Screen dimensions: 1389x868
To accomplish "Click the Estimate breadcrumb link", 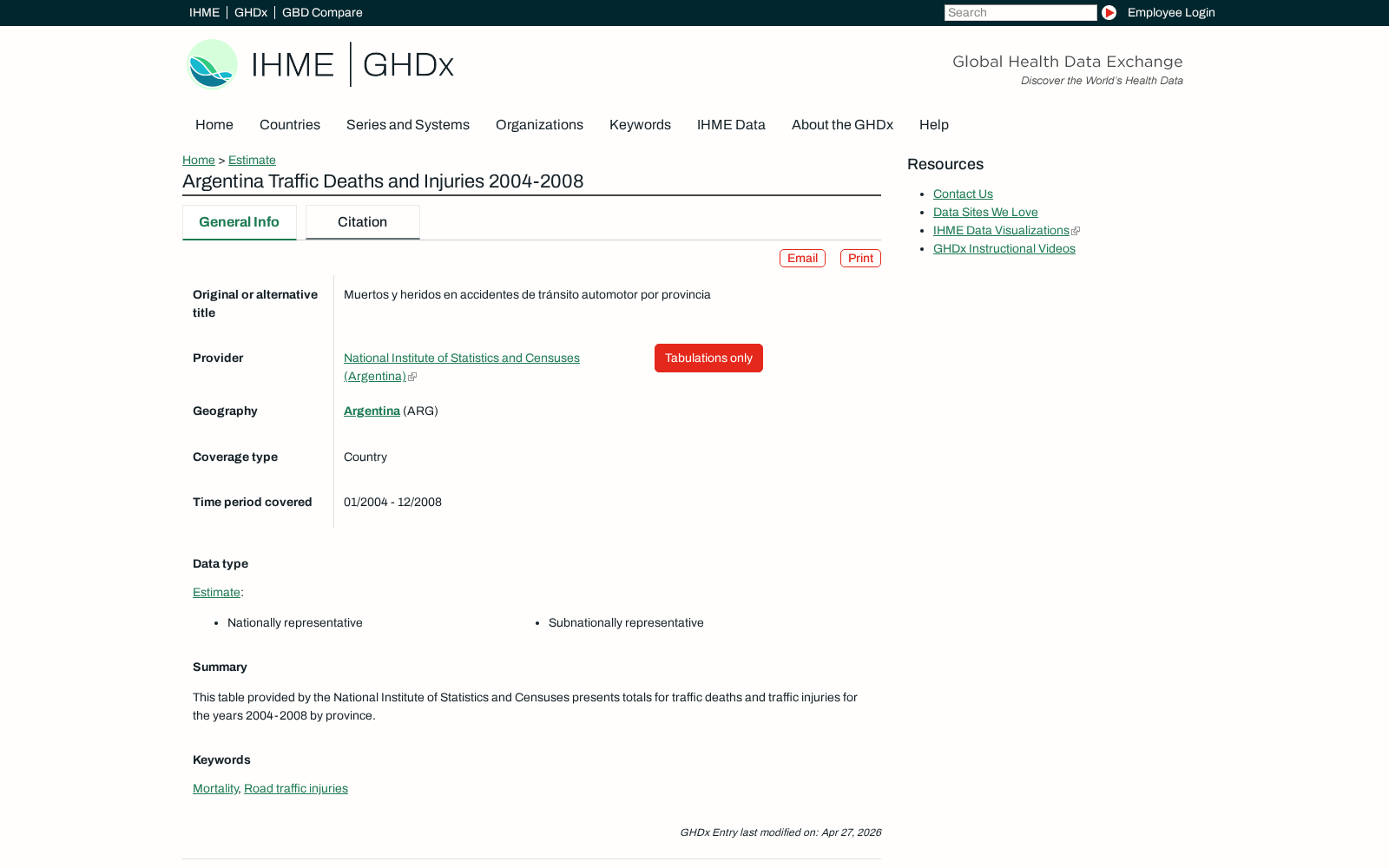I will click(x=252, y=160).
